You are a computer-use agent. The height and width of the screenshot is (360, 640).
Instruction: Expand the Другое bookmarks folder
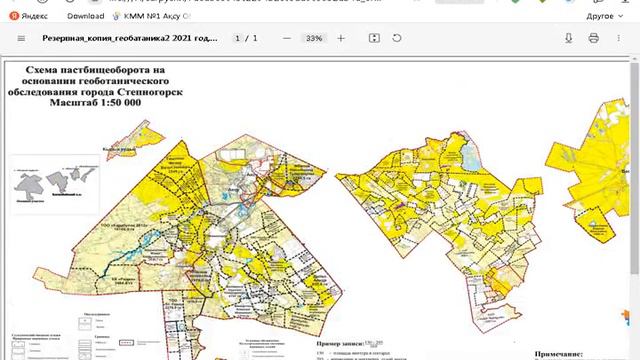point(604,16)
